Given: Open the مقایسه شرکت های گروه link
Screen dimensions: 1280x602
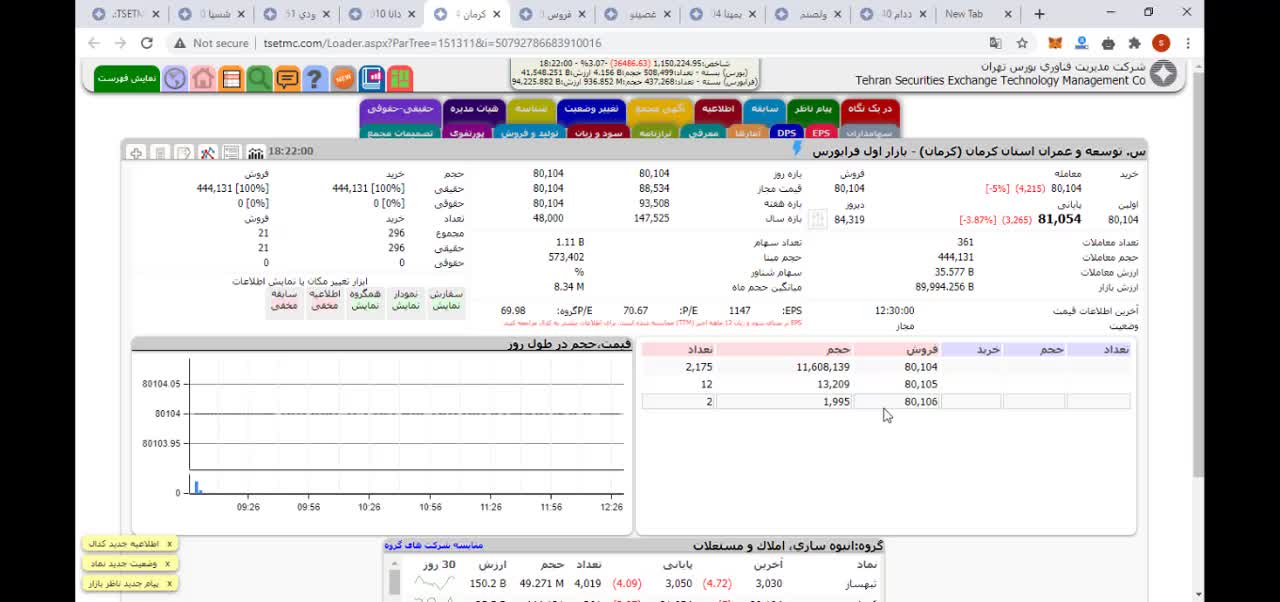Looking at the screenshot, I should coord(434,545).
